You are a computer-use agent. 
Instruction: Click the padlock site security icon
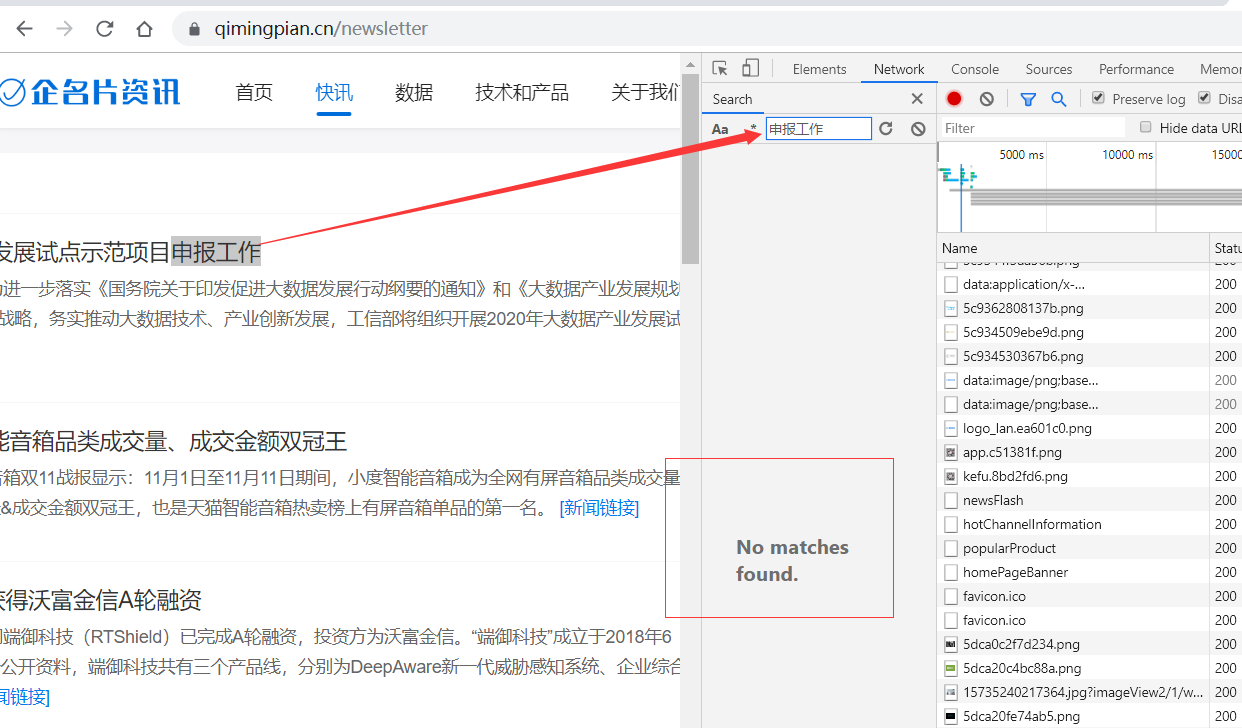(193, 28)
